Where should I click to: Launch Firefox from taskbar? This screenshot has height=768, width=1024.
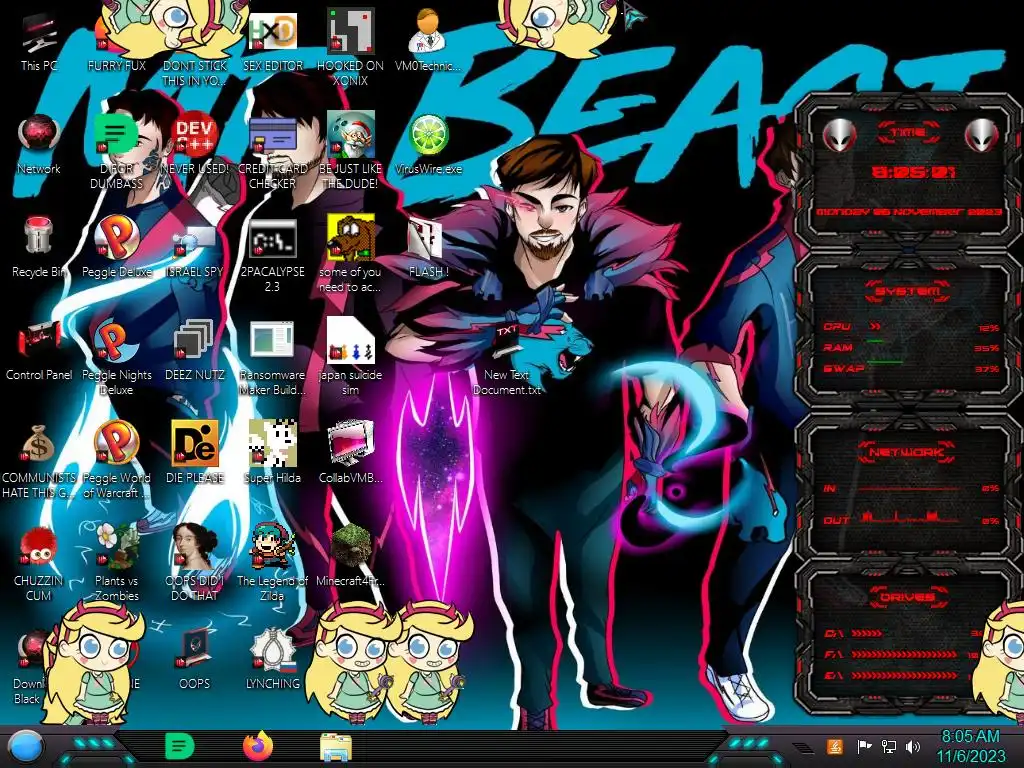[x=258, y=746]
